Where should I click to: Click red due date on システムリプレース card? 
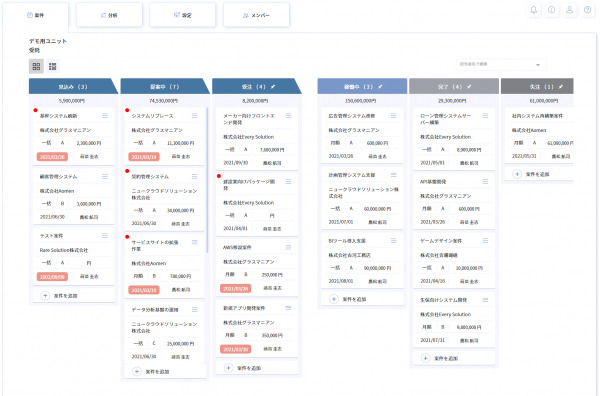point(144,157)
